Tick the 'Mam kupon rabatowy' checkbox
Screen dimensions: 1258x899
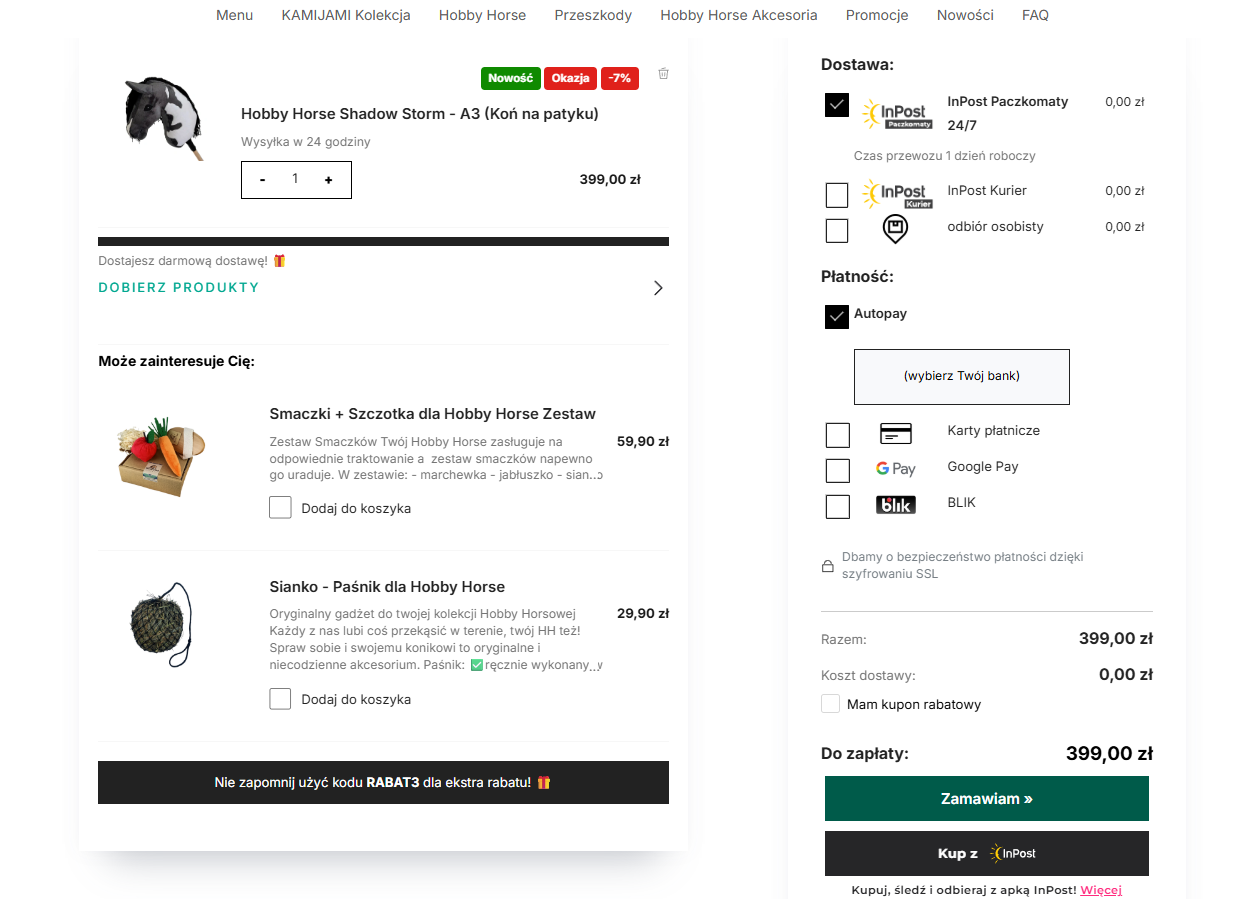coord(830,704)
